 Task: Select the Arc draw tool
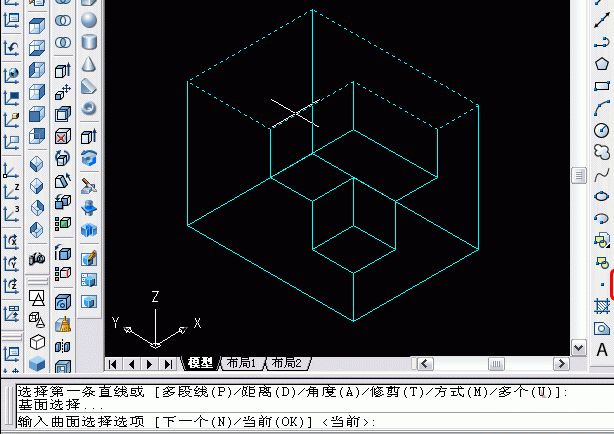tap(601, 108)
